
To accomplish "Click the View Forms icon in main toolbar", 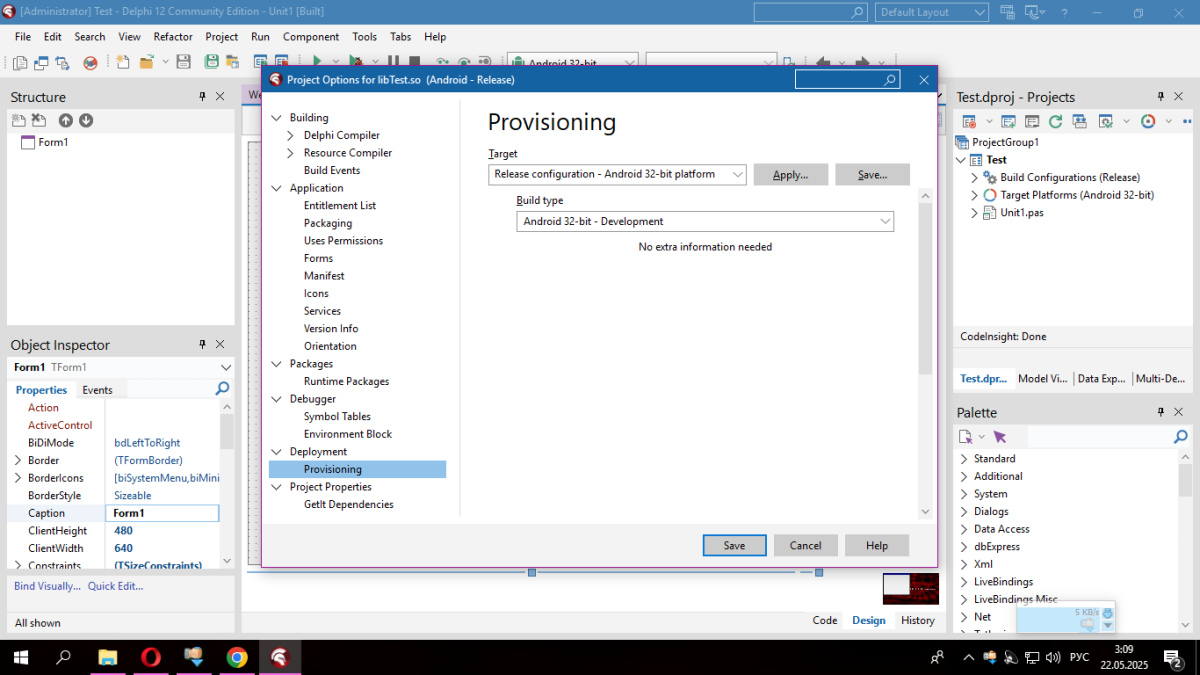I will (42, 62).
